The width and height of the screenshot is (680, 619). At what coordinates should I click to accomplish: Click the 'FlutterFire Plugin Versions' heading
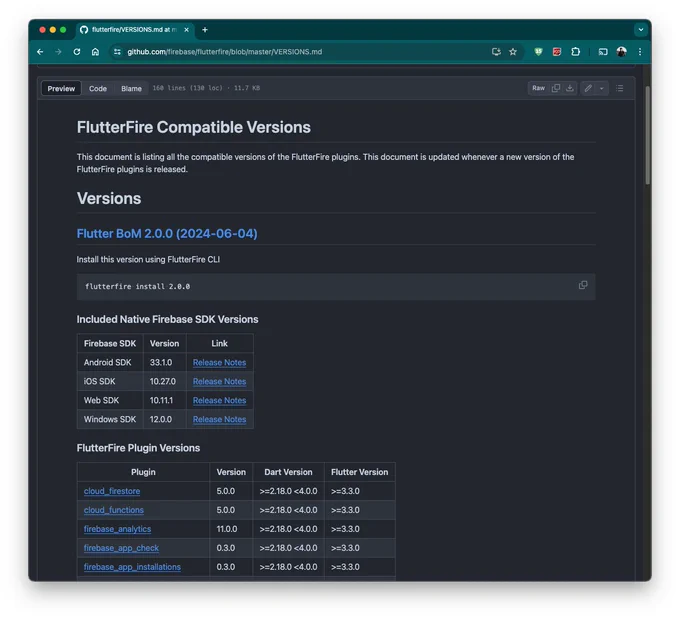click(x=138, y=448)
